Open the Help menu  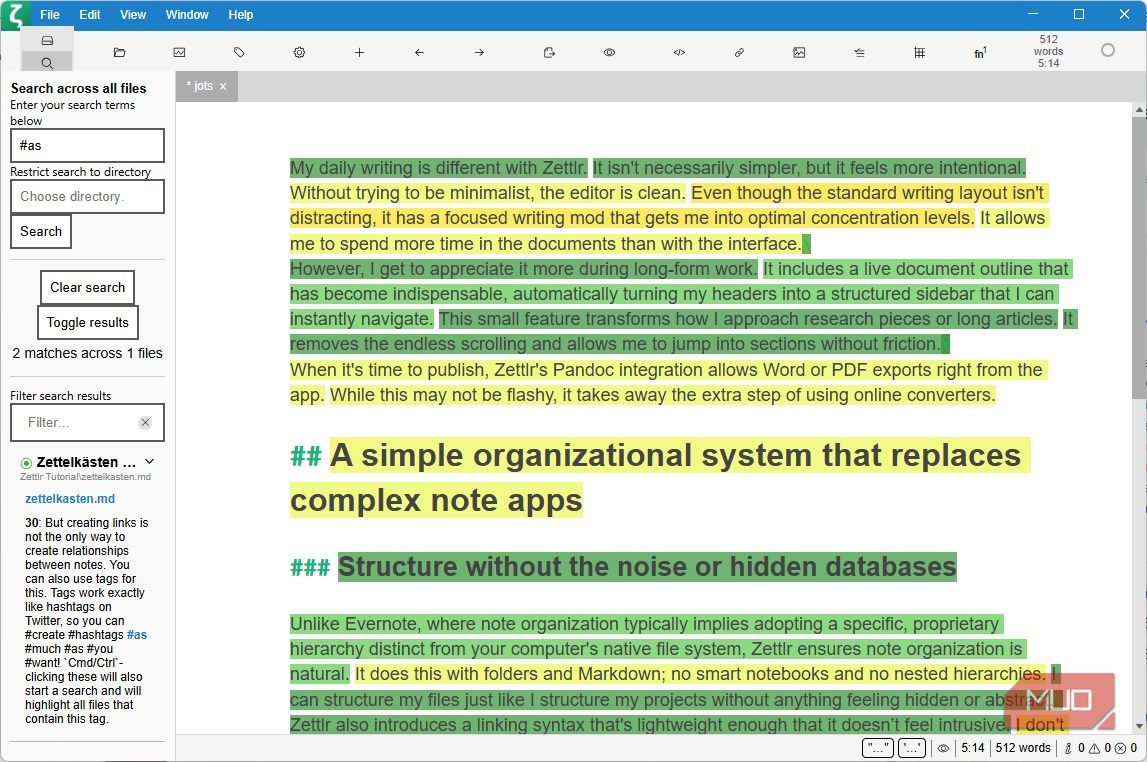tap(241, 15)
